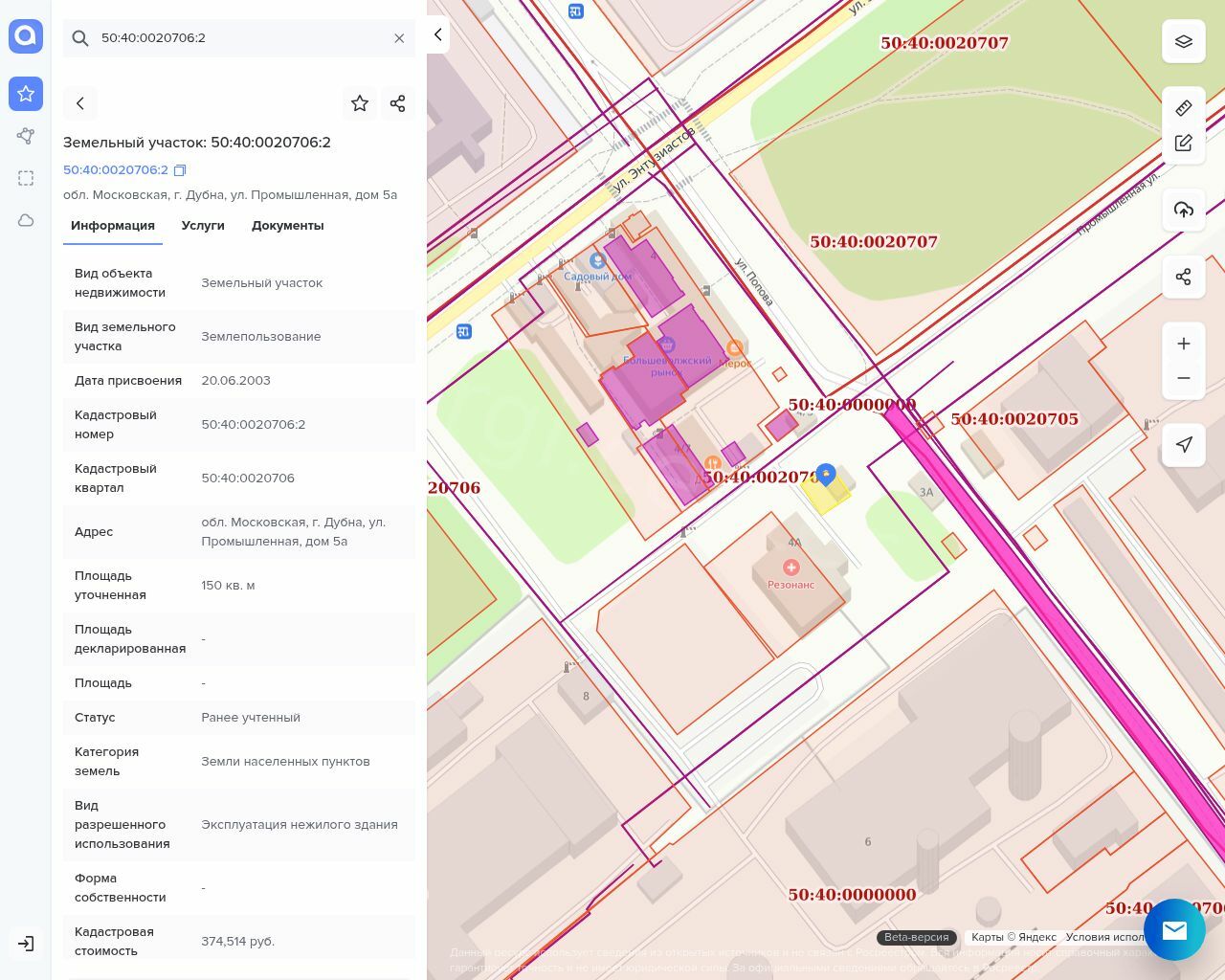Screen dimensions: 1225x980
Task: Click the share icon on map toolbar
Action: click(1183, 278)
